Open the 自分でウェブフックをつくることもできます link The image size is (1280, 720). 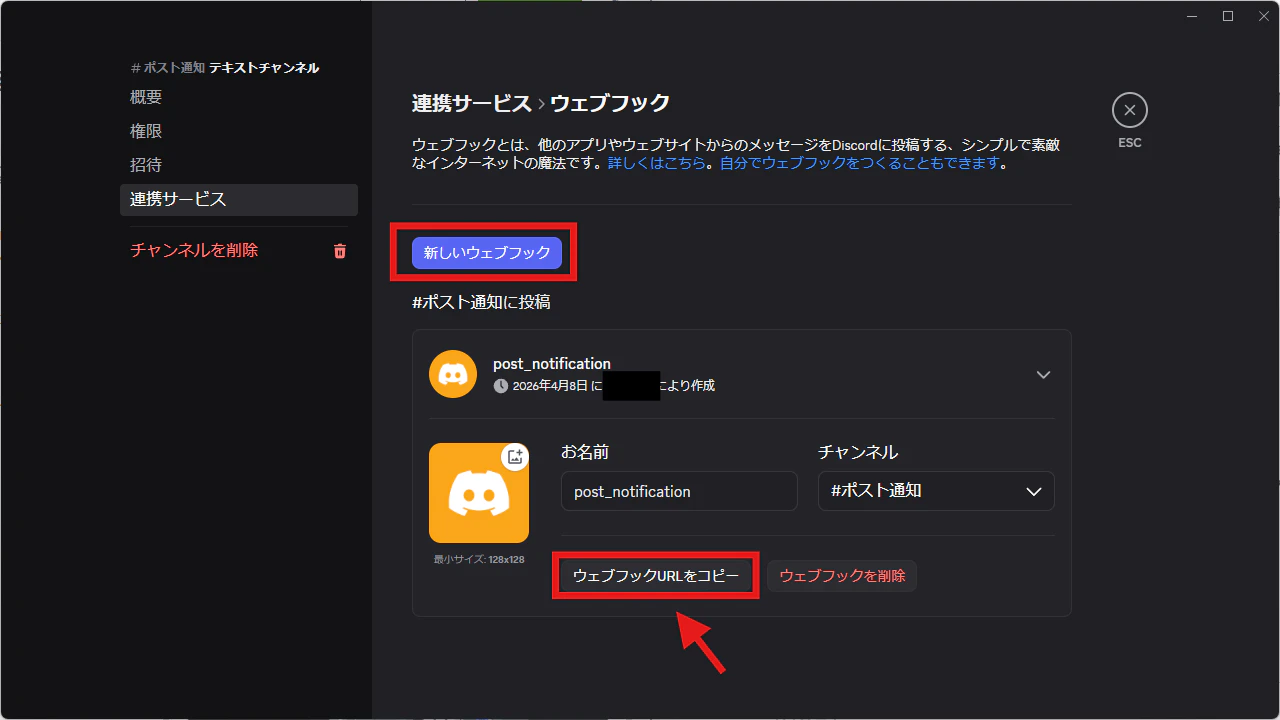point(860,163)
